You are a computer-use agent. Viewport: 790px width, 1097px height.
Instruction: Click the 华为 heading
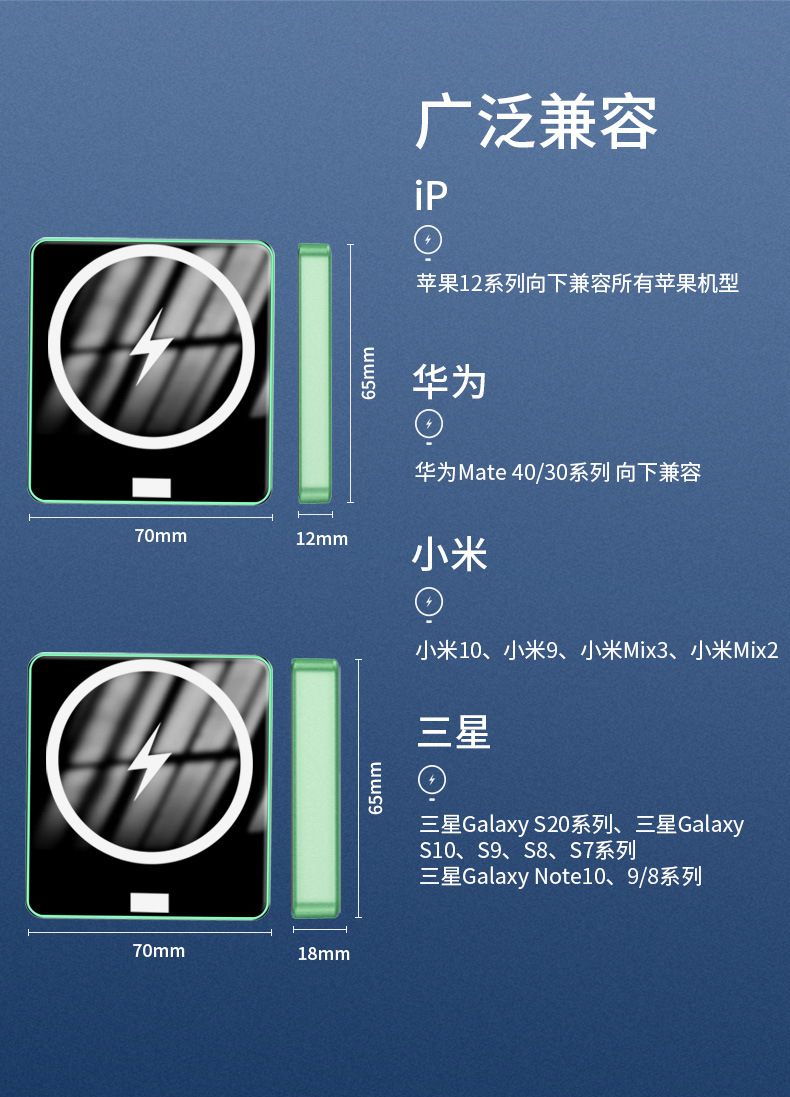(x=449, y=381)
